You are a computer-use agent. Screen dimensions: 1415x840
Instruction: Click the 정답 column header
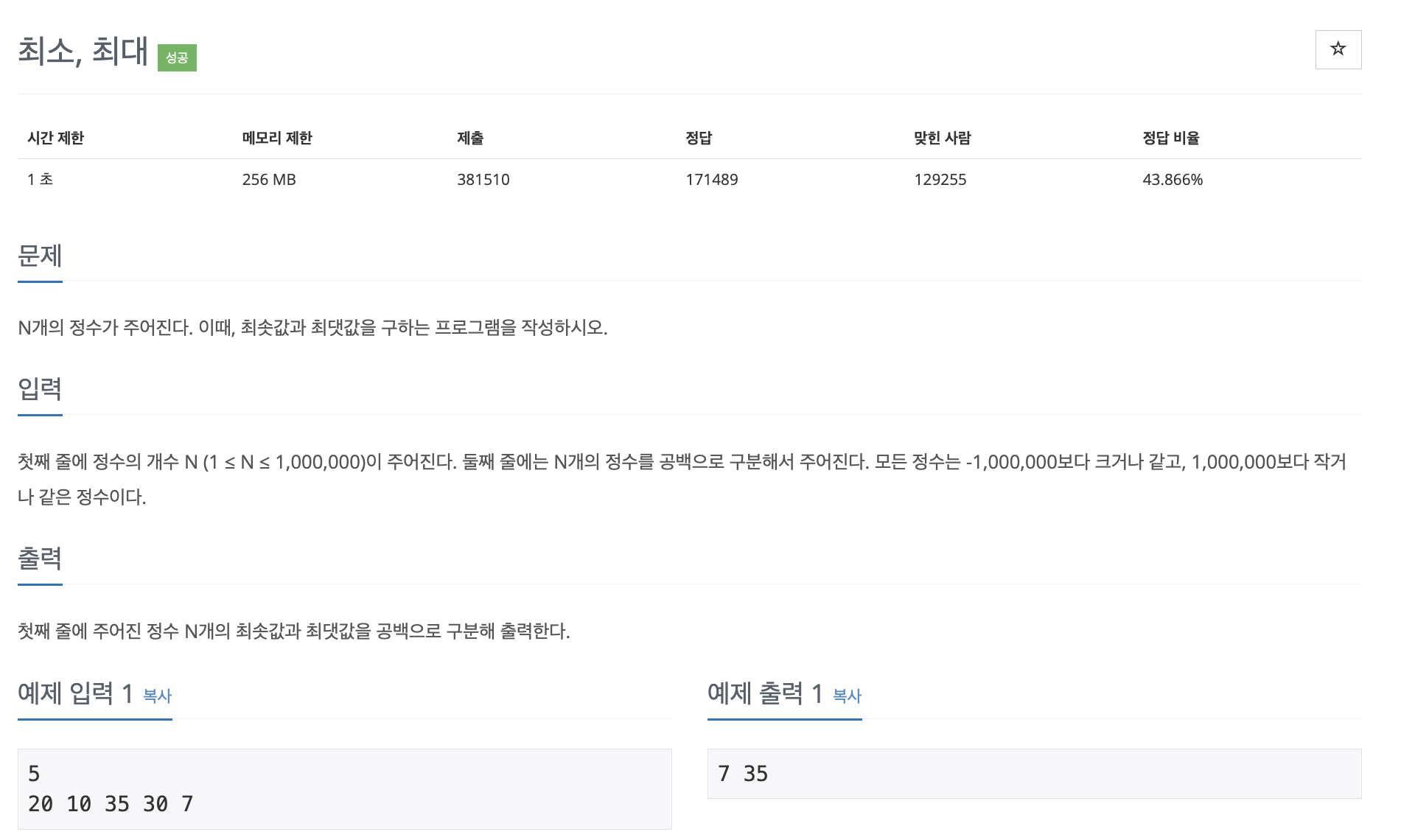click(699, 138)
